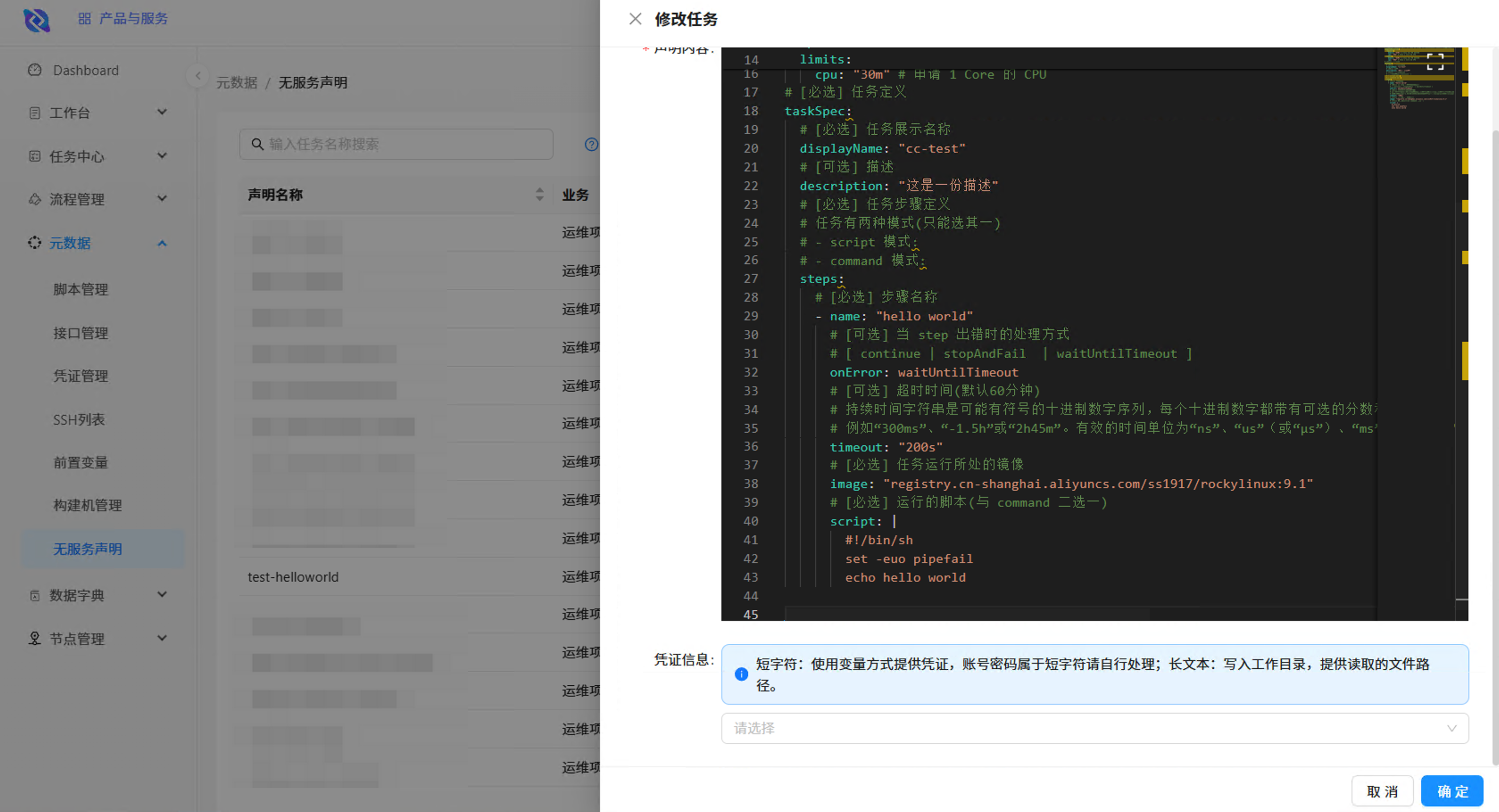
Task: Expand the 工作台 menu chevron
Action: coord(162,112)
